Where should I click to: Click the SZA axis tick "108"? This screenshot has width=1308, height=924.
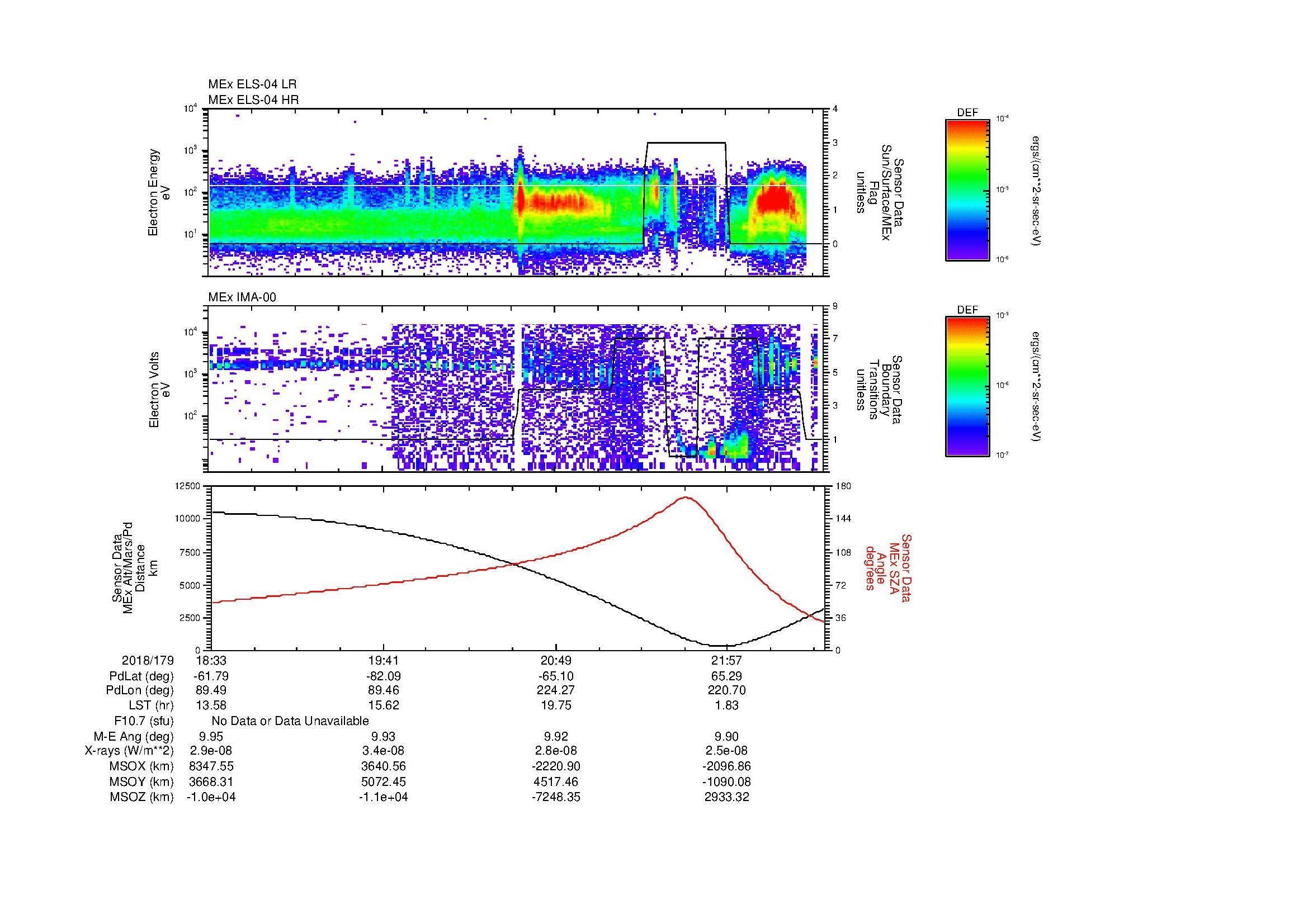843,552
